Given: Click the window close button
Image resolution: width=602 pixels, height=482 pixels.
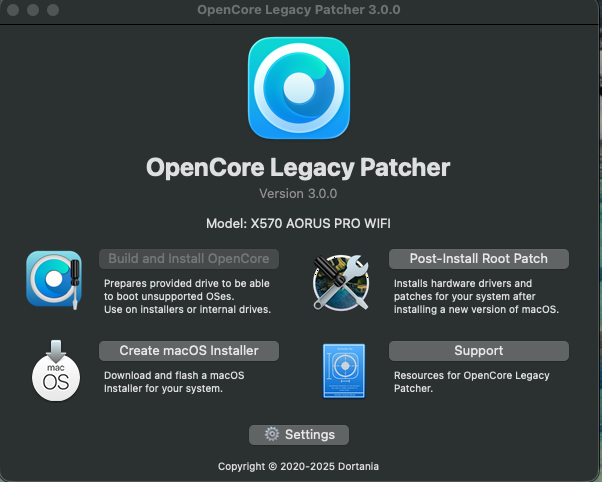Looking at the screenshot, I should tap(13, 10).
